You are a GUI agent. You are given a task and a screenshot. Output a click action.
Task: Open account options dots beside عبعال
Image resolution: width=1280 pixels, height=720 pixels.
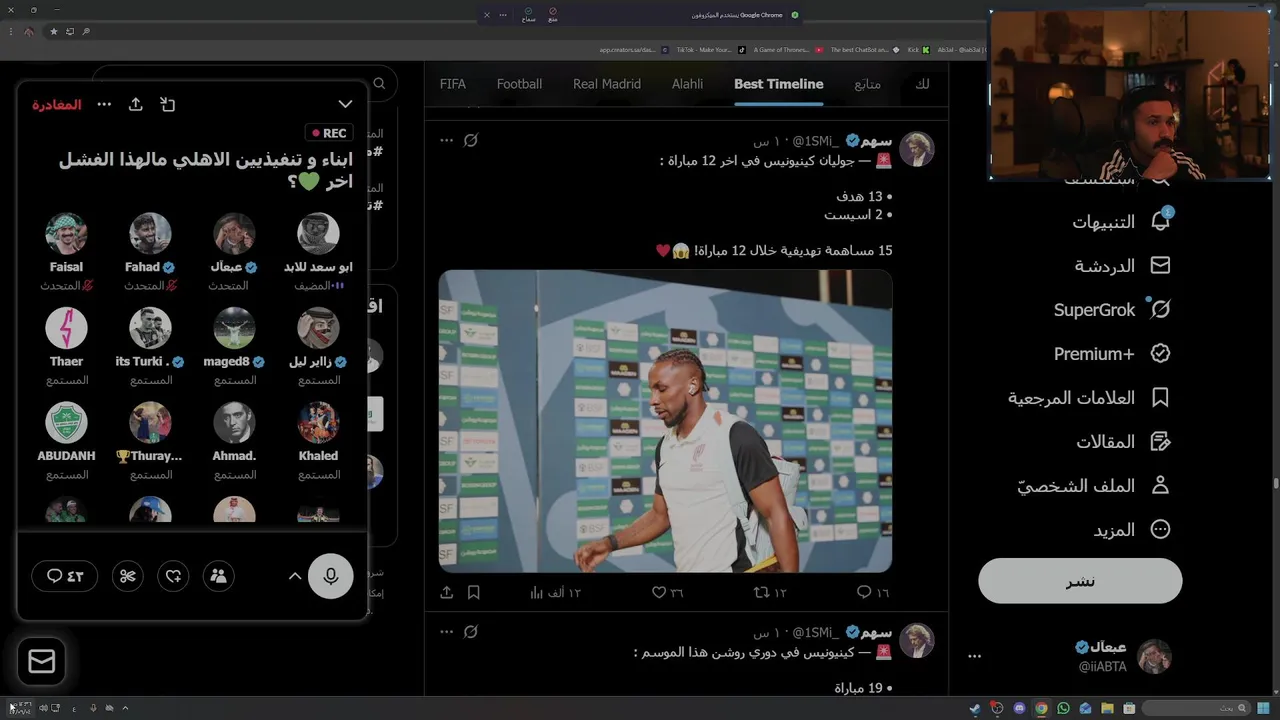[975, 656]
